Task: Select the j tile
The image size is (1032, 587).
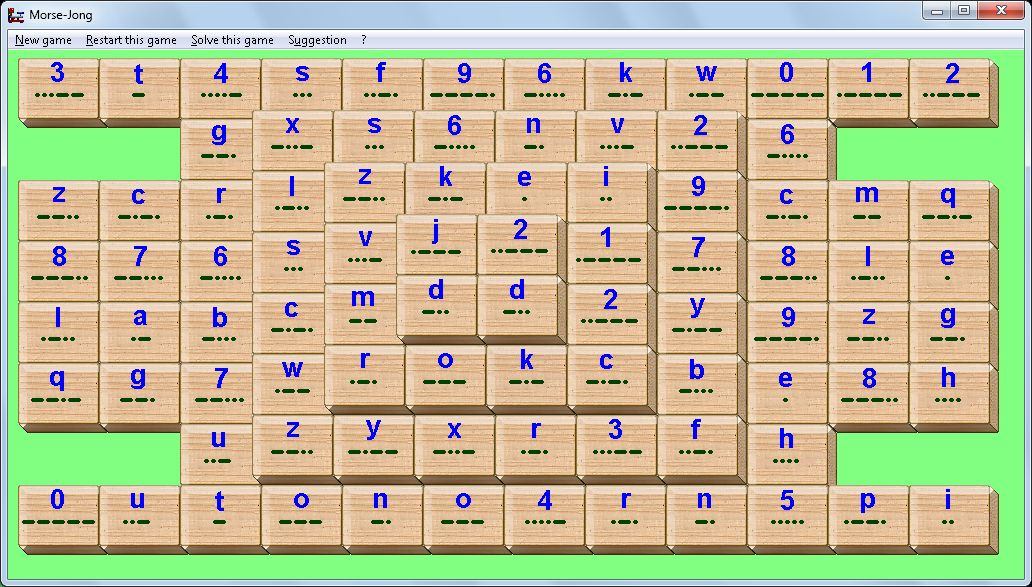Action: pyautogui.click(x=436, y=243)
